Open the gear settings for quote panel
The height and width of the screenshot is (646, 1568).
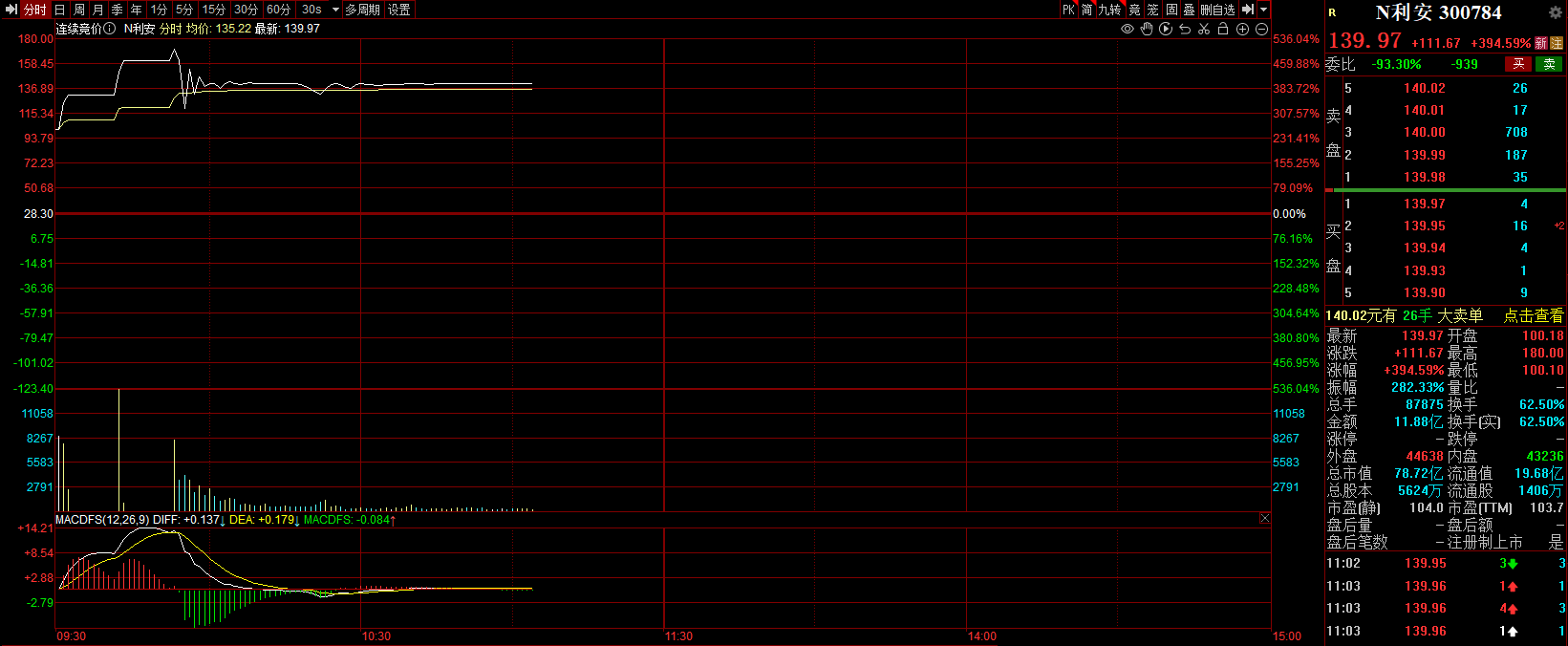point(1555,12)
